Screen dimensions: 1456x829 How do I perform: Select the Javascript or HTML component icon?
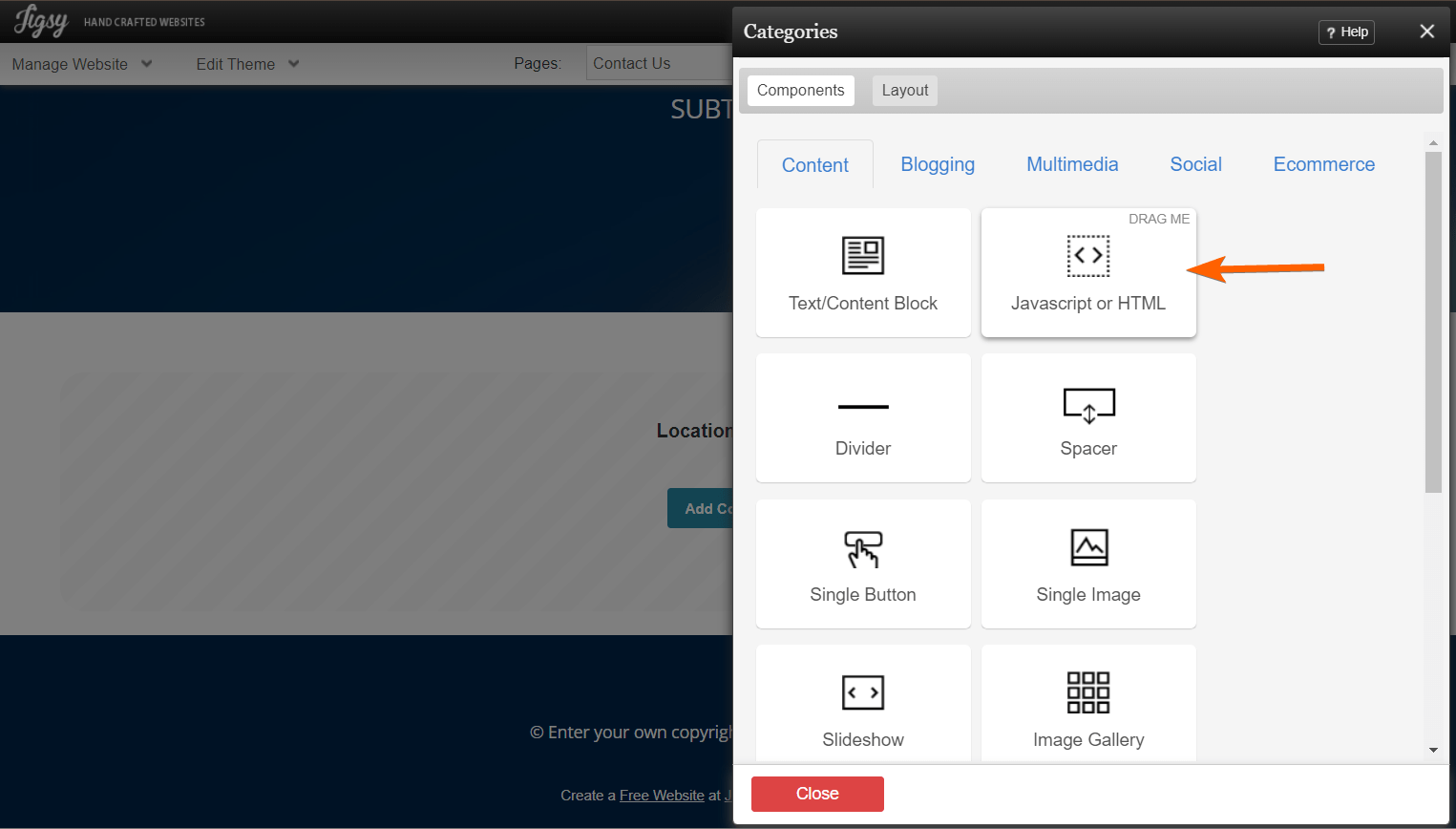(1088, 255)
